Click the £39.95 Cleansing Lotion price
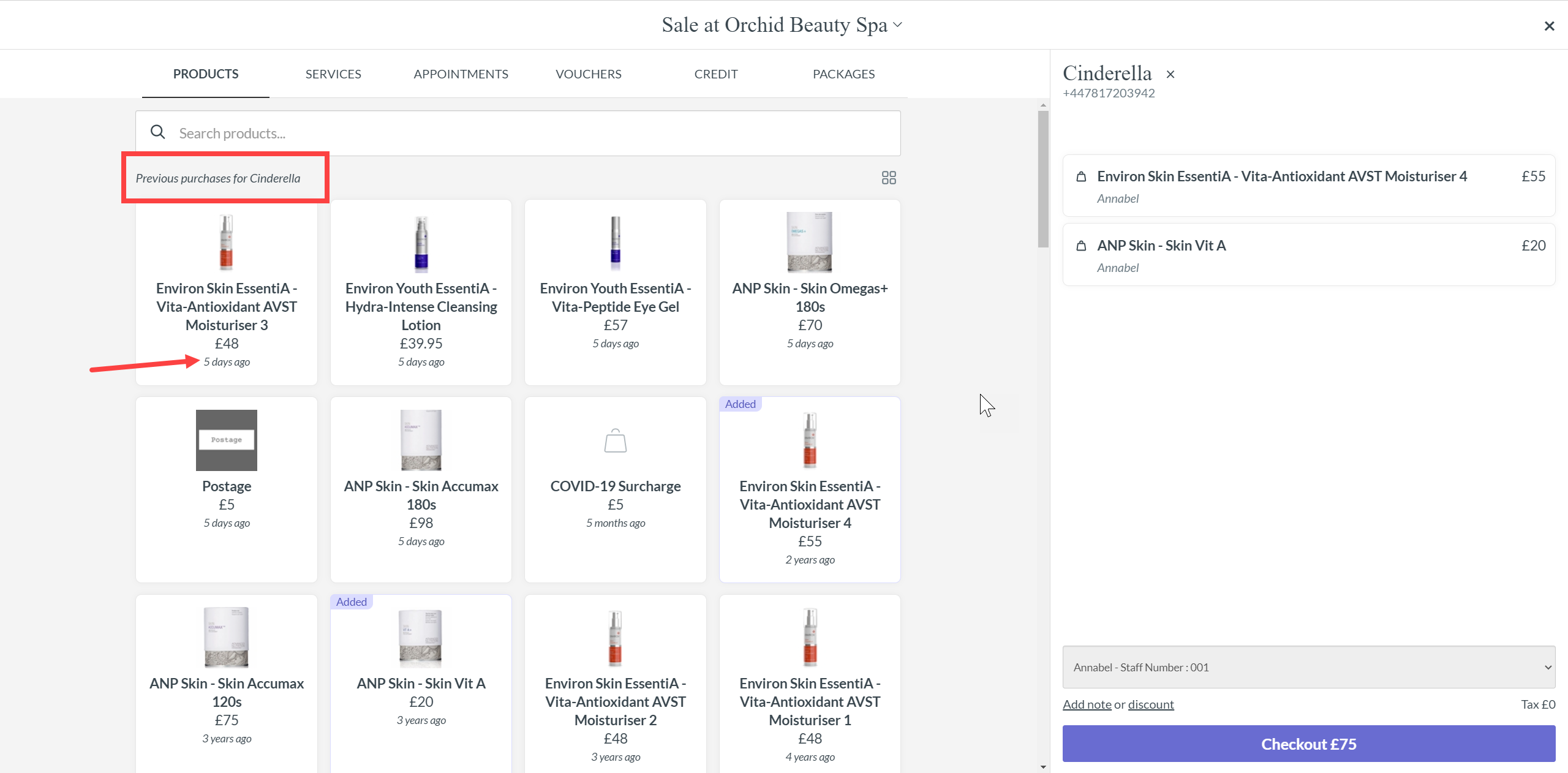 421,344
